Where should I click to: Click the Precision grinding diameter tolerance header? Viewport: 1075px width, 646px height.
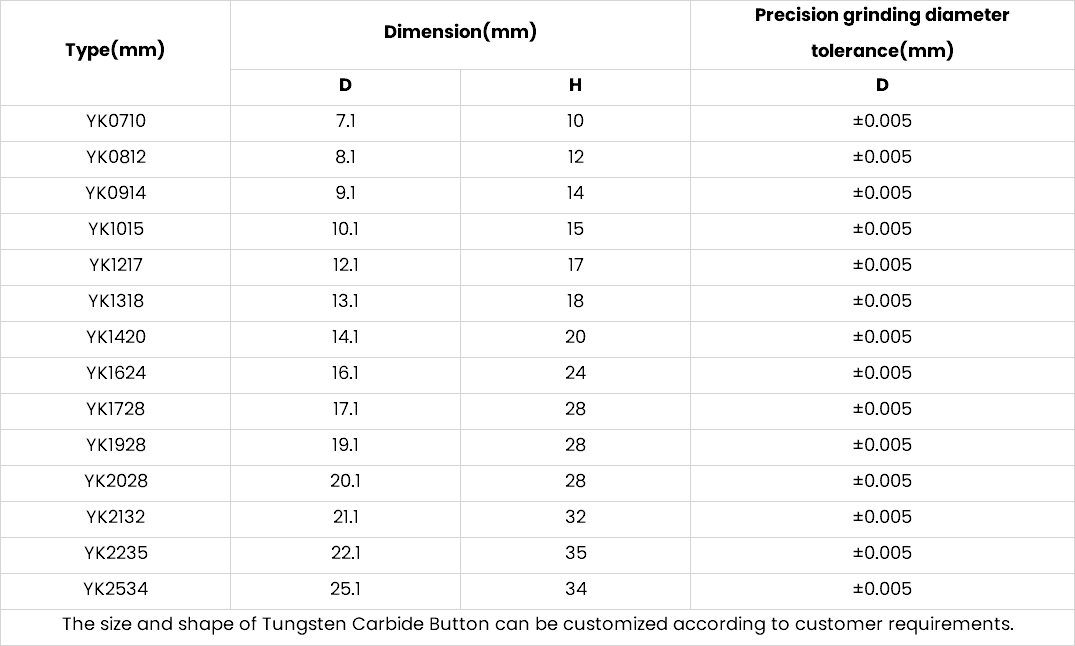[x=882, y=32]
